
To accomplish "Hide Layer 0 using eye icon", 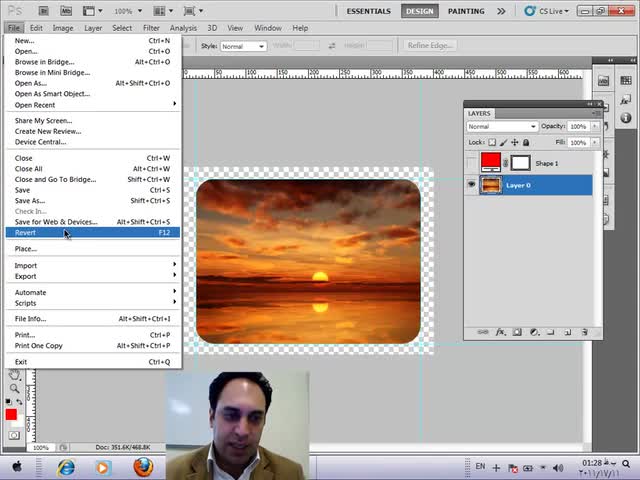I will 472,185.
